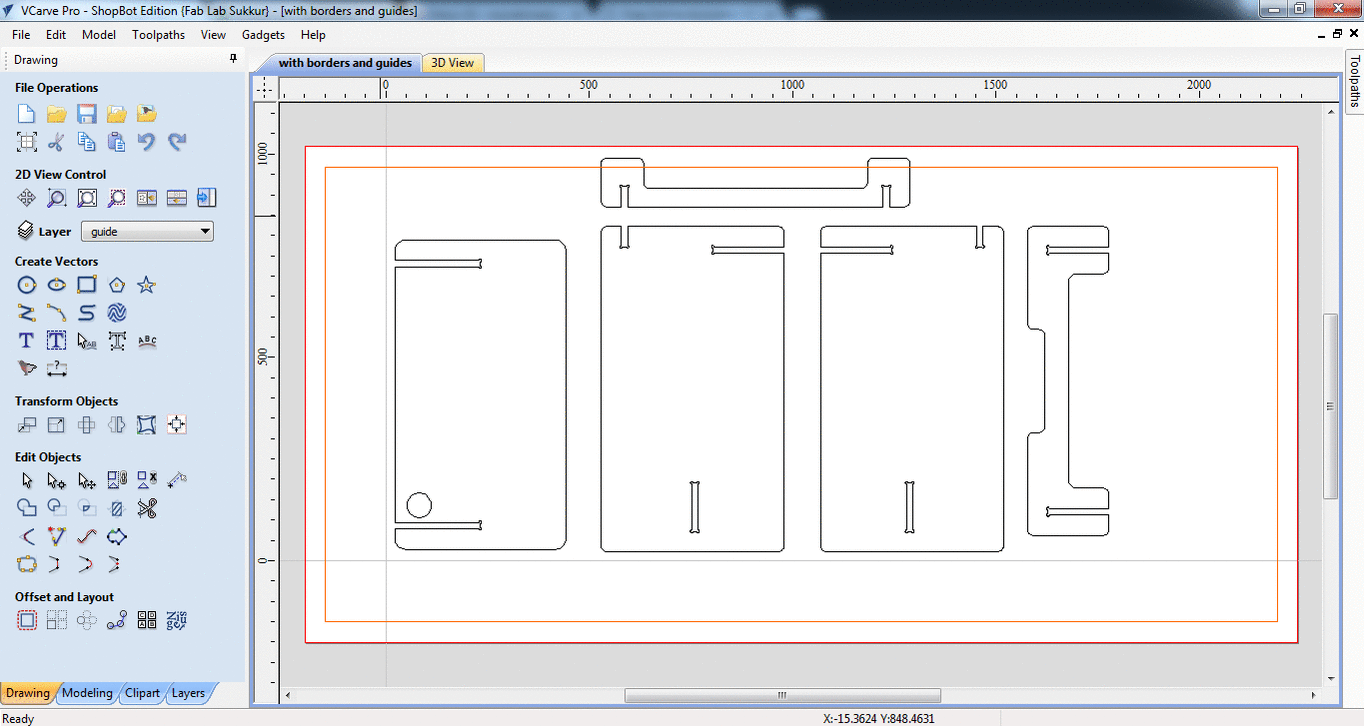Viewport: 1364px width, 727px height.
Task: Click the Import bitmap folder icon
Action: click(x=147, y=114)
